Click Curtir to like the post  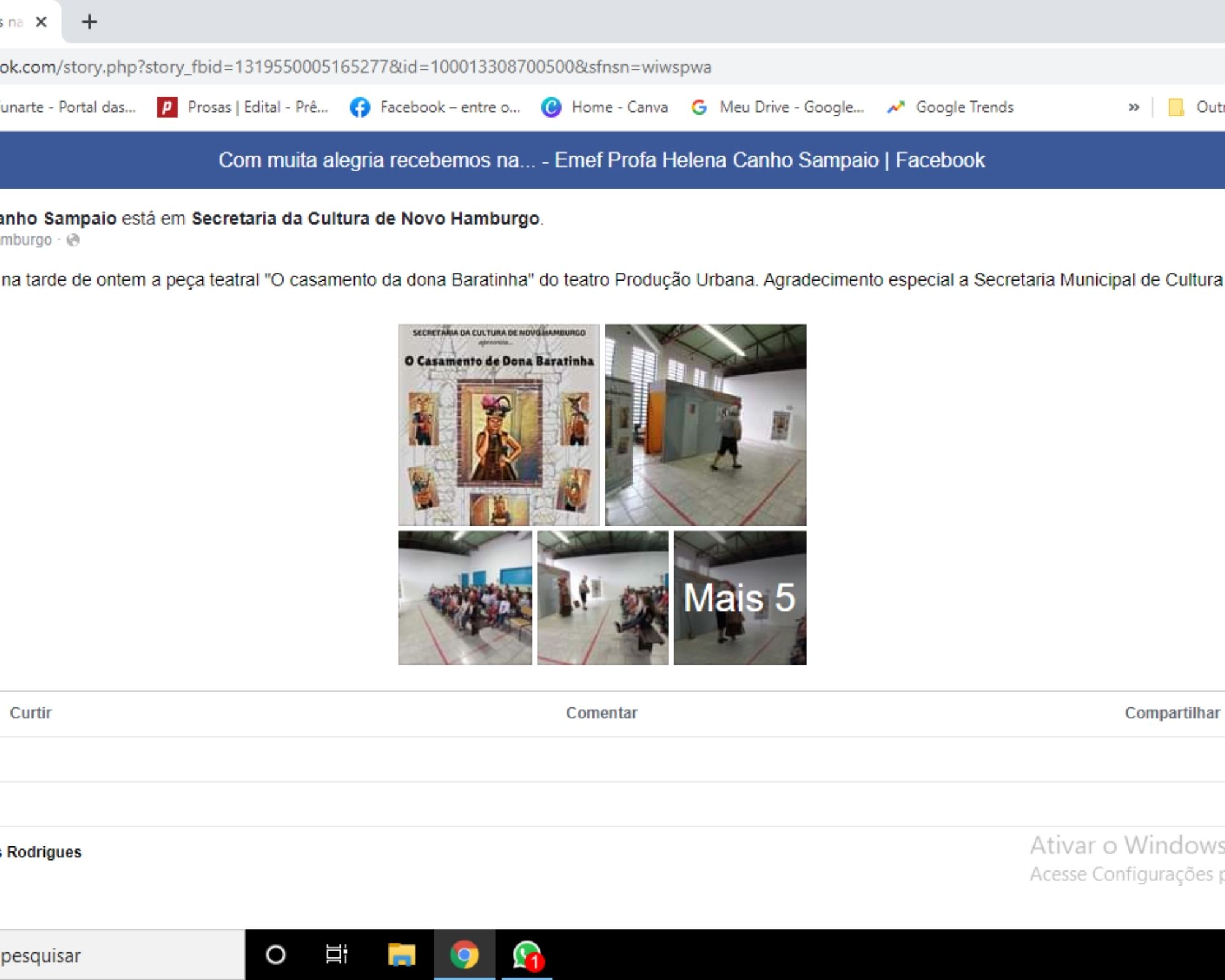pyautogui.click(x=31, y=713)
